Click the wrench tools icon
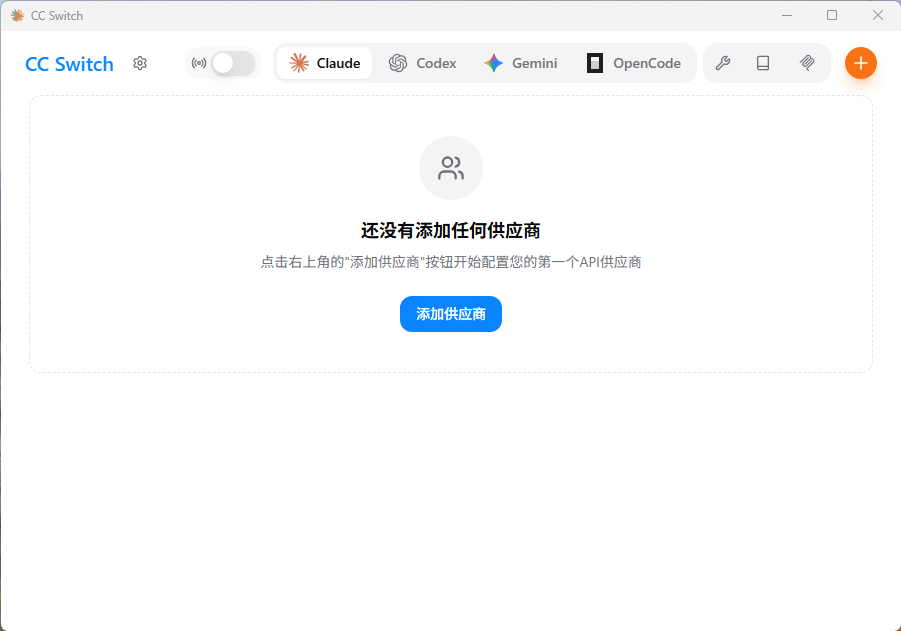The height and width of the screenshot is (631, 901). pos(722,63)
